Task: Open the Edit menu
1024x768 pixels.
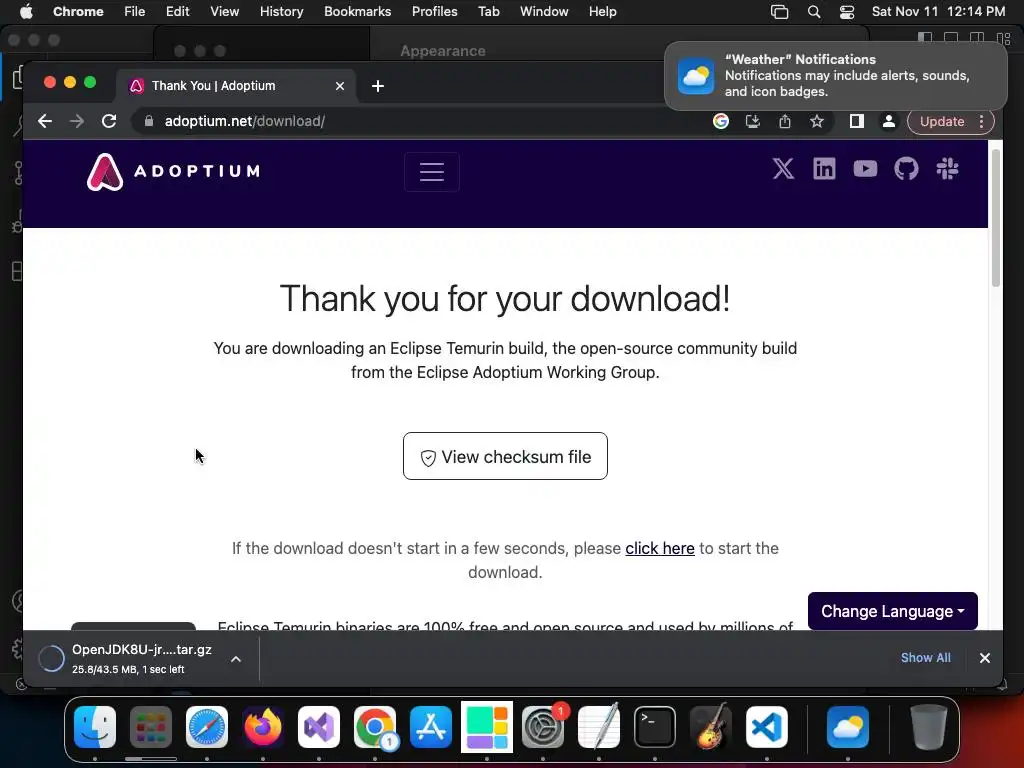Action: pos(177,12)
